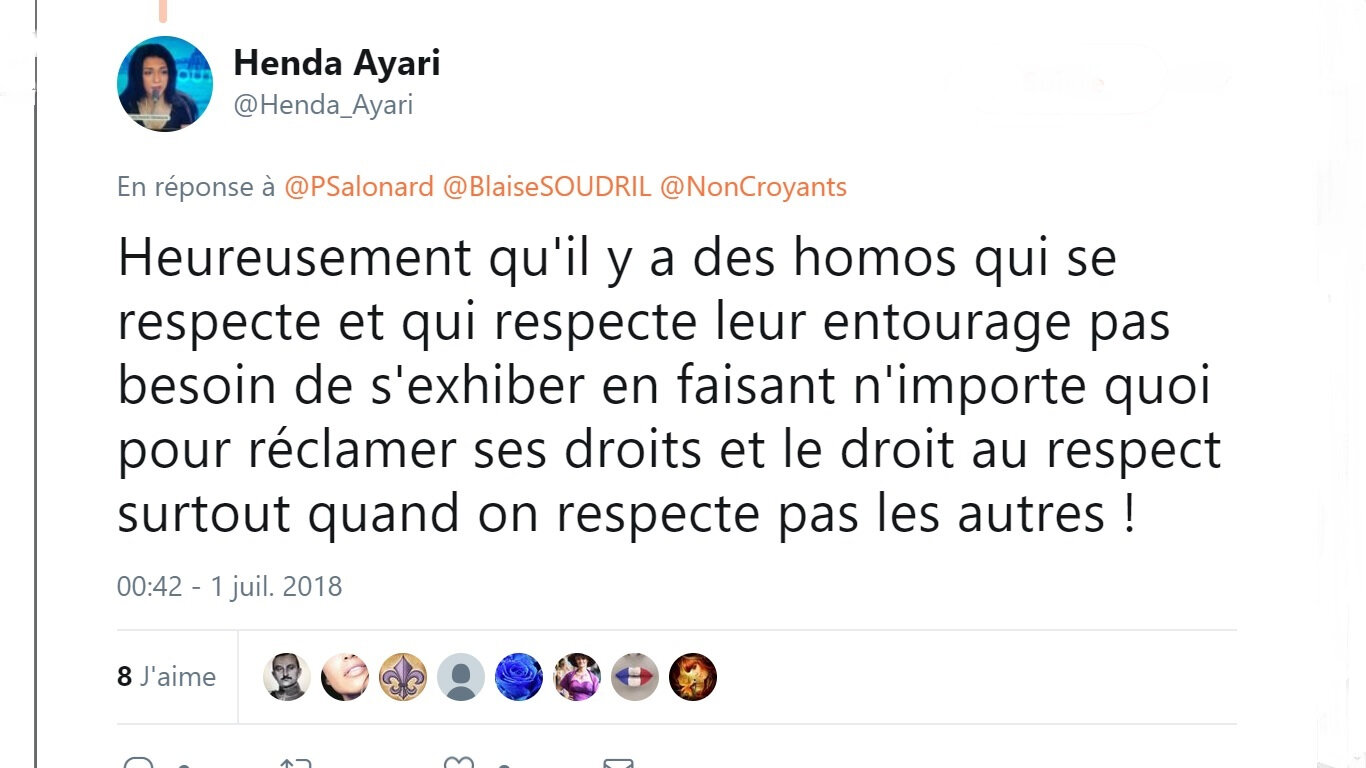The width and height of the screenshot is (1366, 768).
Task: Like the tweet with the heart icon
Action: click(459, 763)
